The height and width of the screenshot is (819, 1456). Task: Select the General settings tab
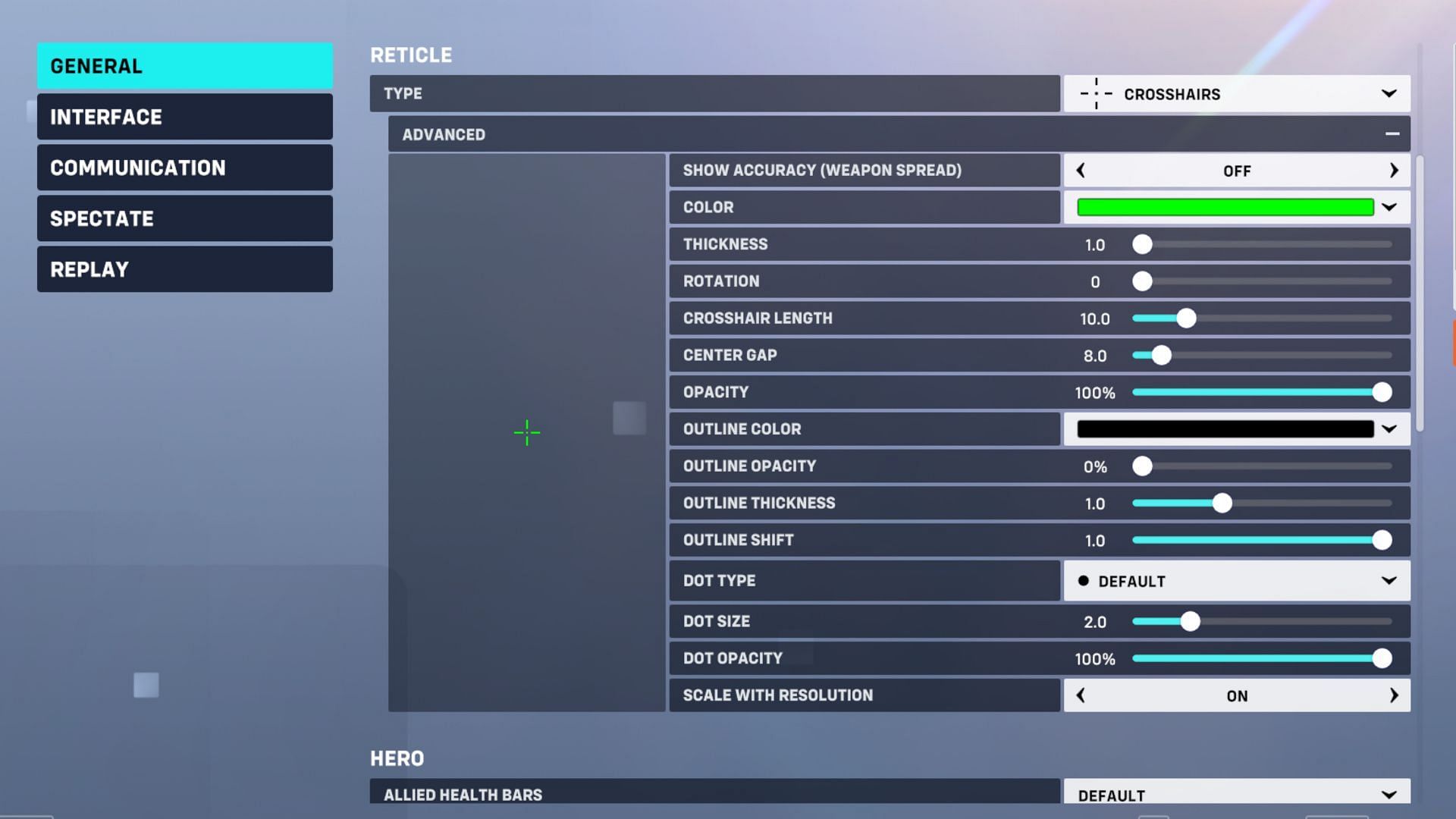point(185,66)
